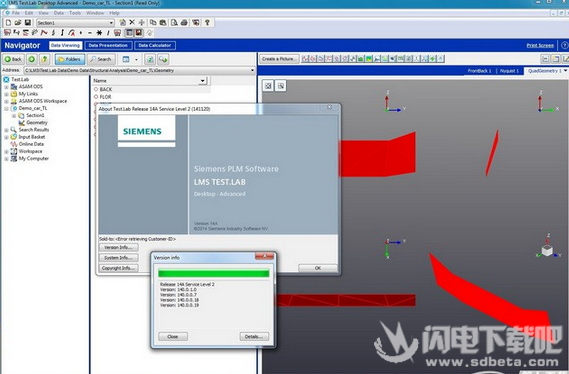Click the question mark help toolbar icon
This screenshot has height=374, width=569.
pos(207,22)
